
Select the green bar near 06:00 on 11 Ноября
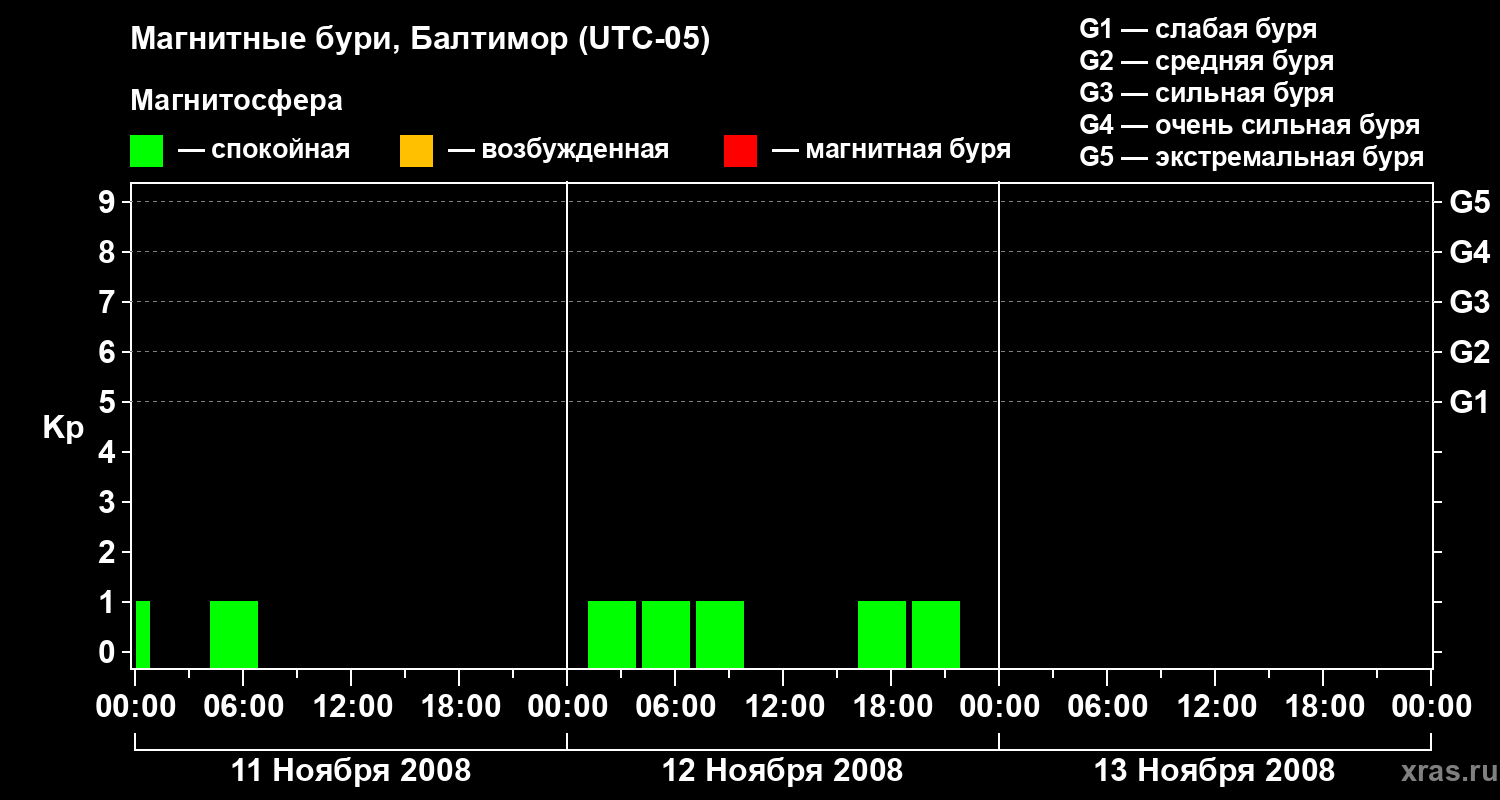[x=234, y=634]
